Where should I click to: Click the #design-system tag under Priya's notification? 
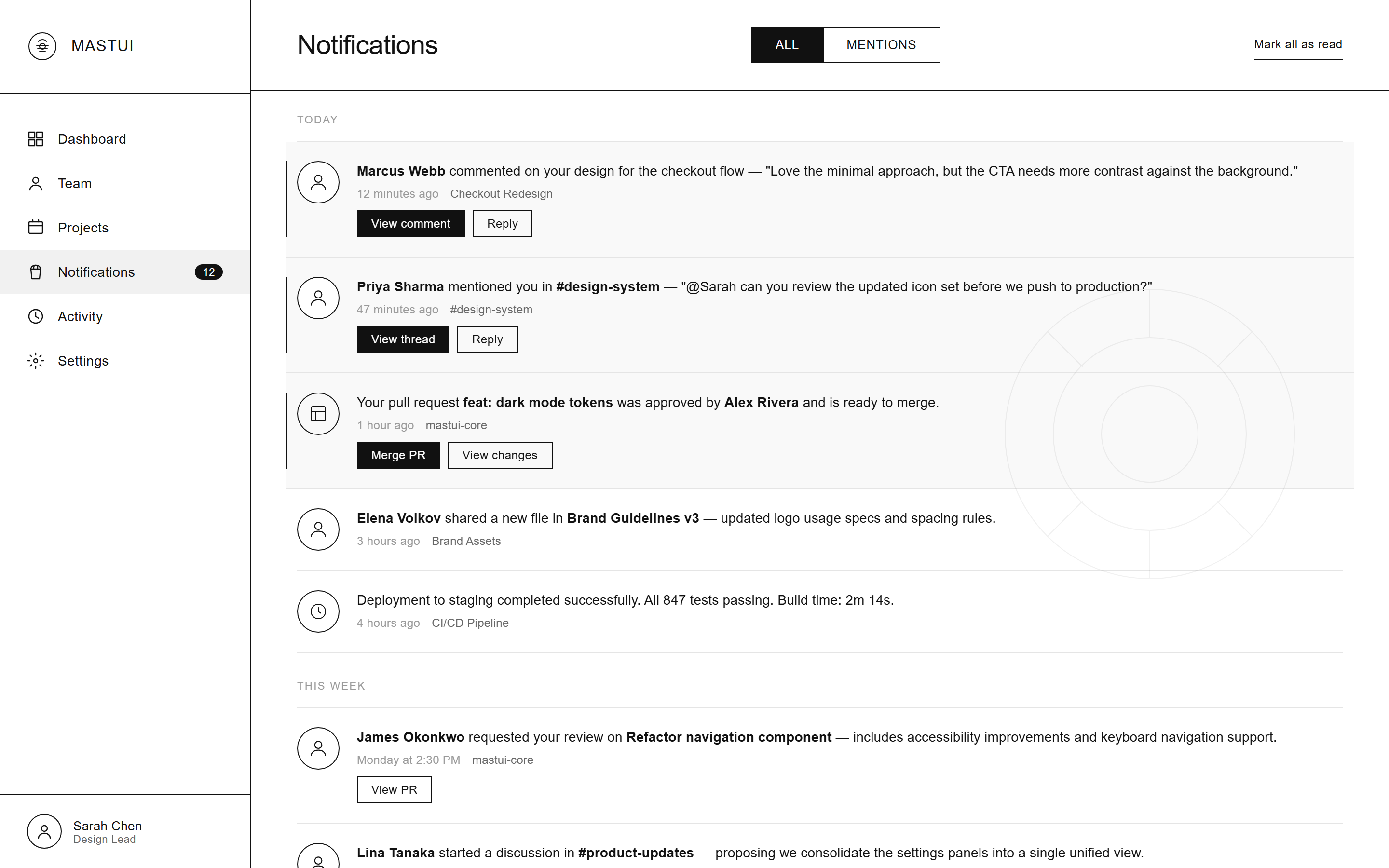(491, 310)
